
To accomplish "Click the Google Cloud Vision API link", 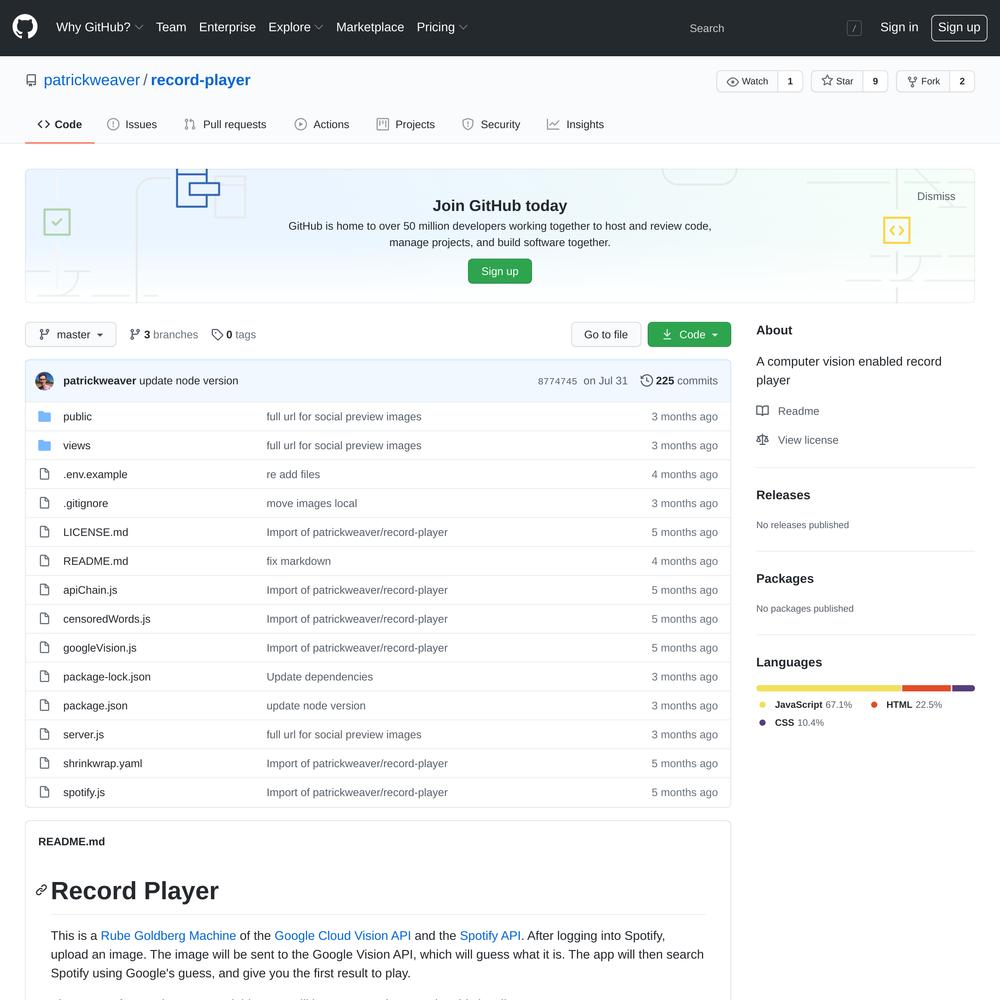I will click(342, 935).
